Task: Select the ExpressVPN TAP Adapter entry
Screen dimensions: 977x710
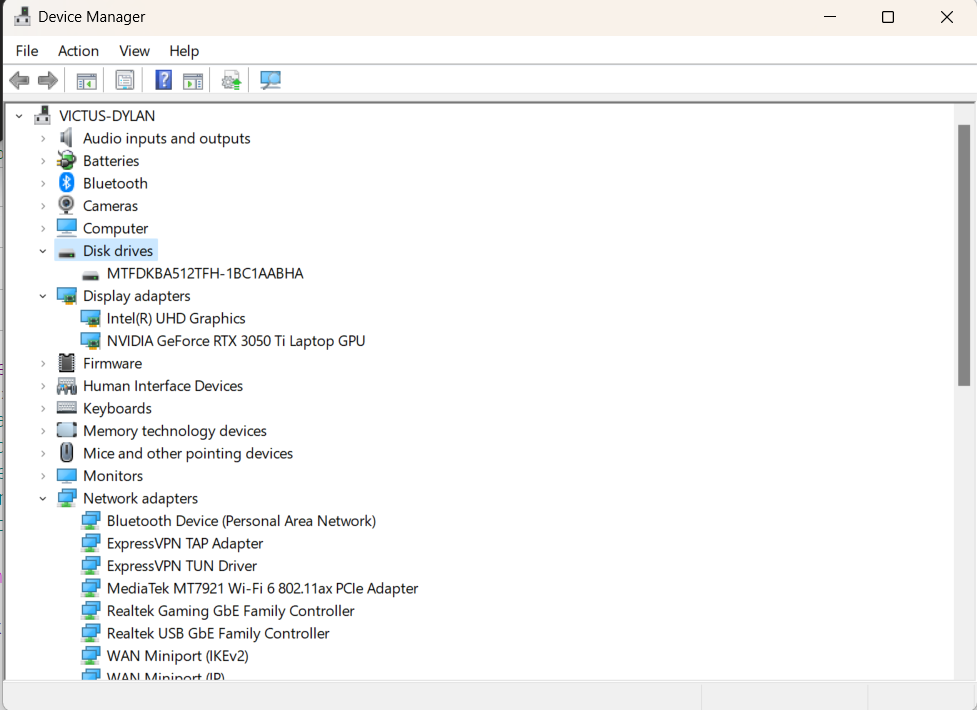Action: [x=185, y=543]
